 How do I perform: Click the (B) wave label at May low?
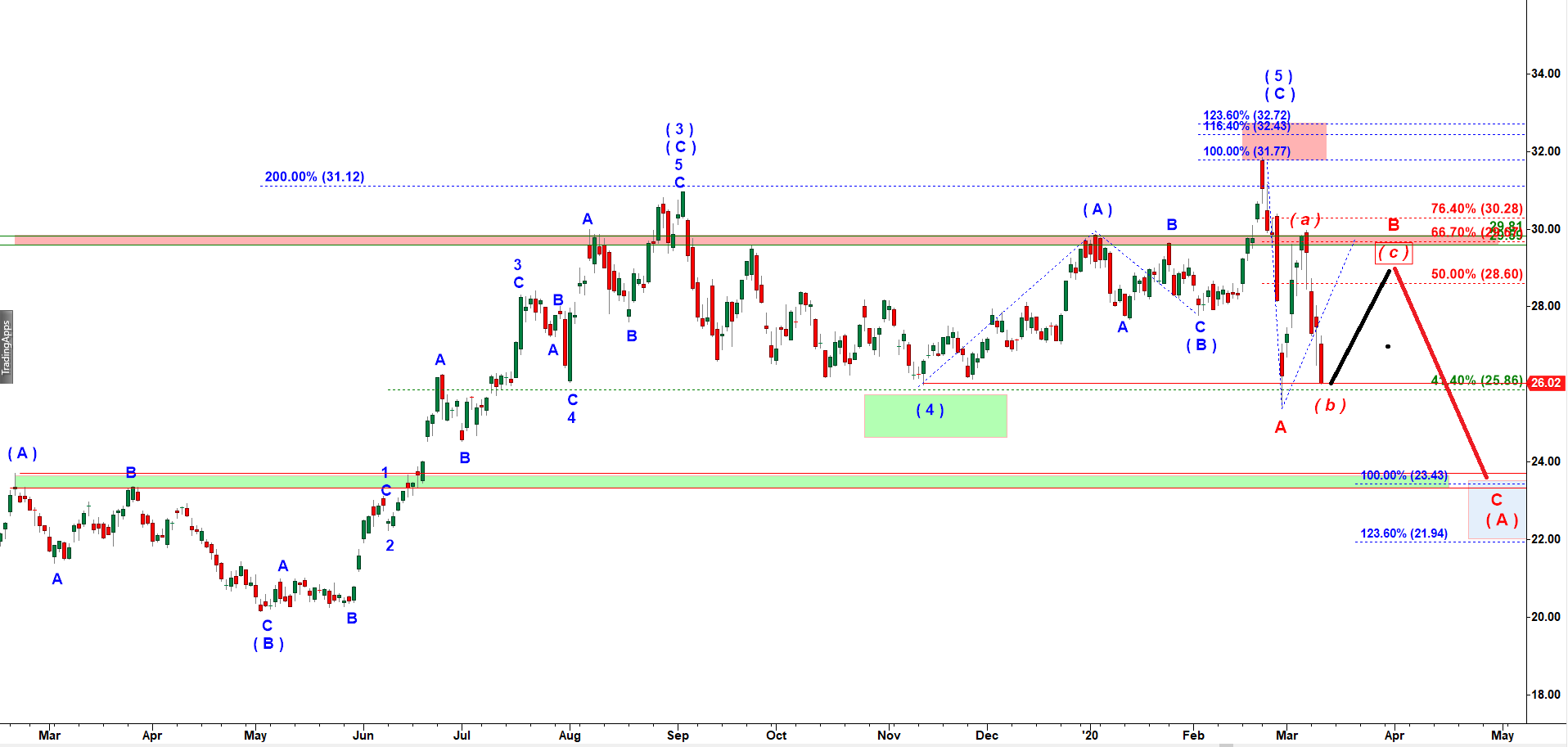(268, 644)
